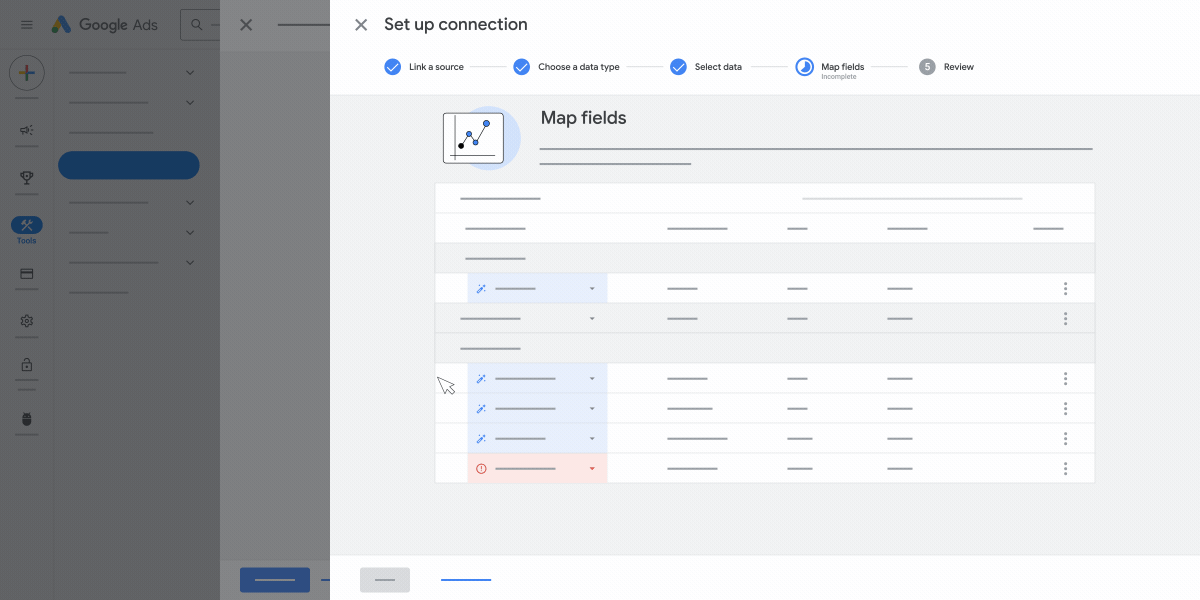
Task: Click the Map fields heading
Action: coord(583,118)
